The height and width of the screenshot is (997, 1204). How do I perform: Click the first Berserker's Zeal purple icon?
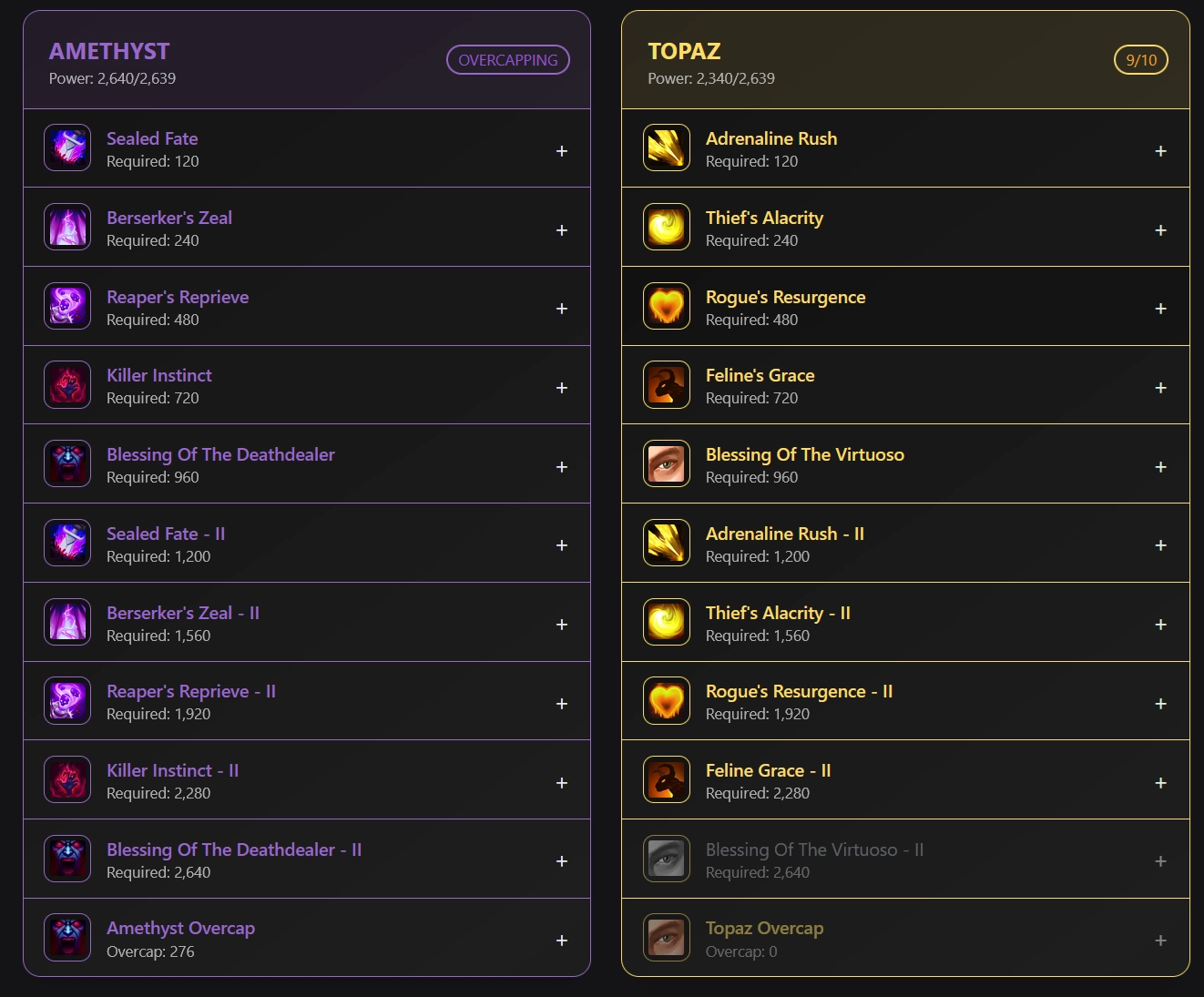(67, 227)
